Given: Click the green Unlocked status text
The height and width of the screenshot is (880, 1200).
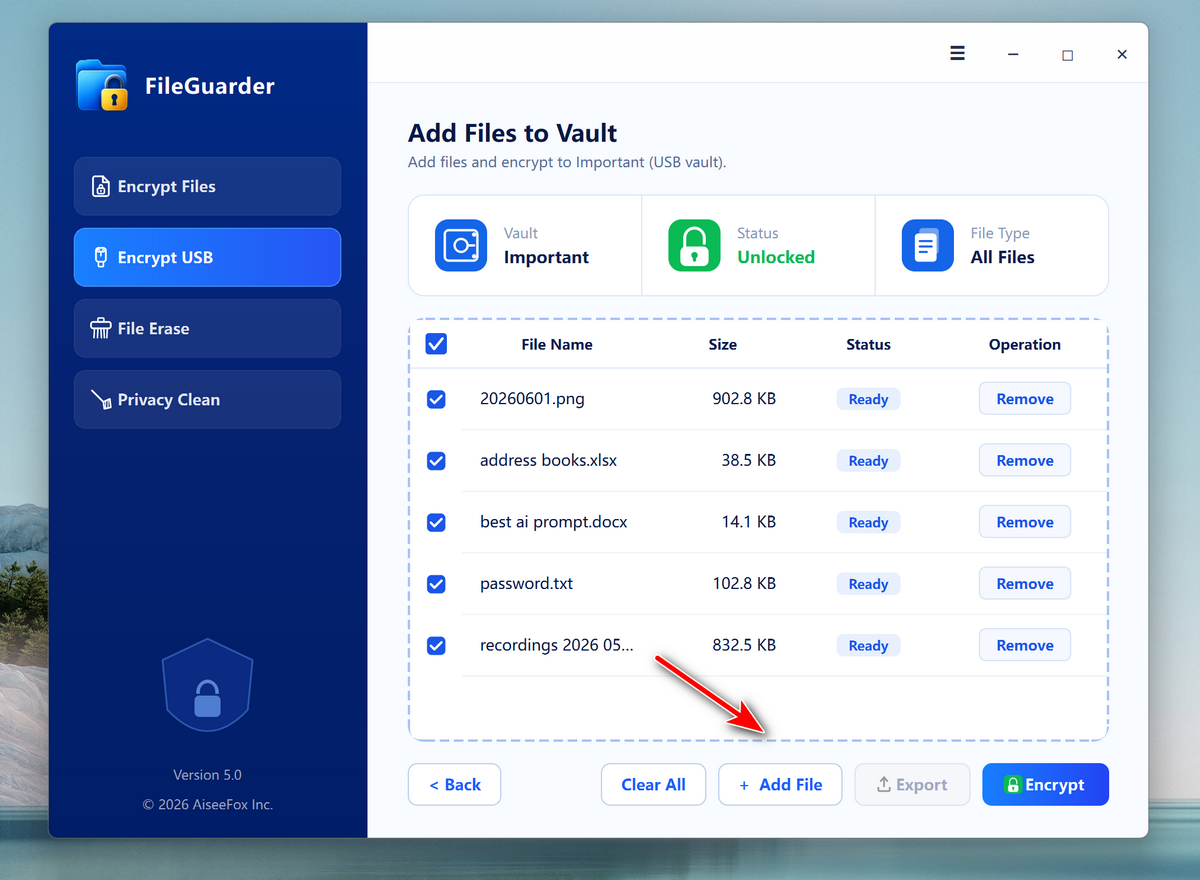Looking at the screenshot, I should pyautogui.click(x=776, y=257).
